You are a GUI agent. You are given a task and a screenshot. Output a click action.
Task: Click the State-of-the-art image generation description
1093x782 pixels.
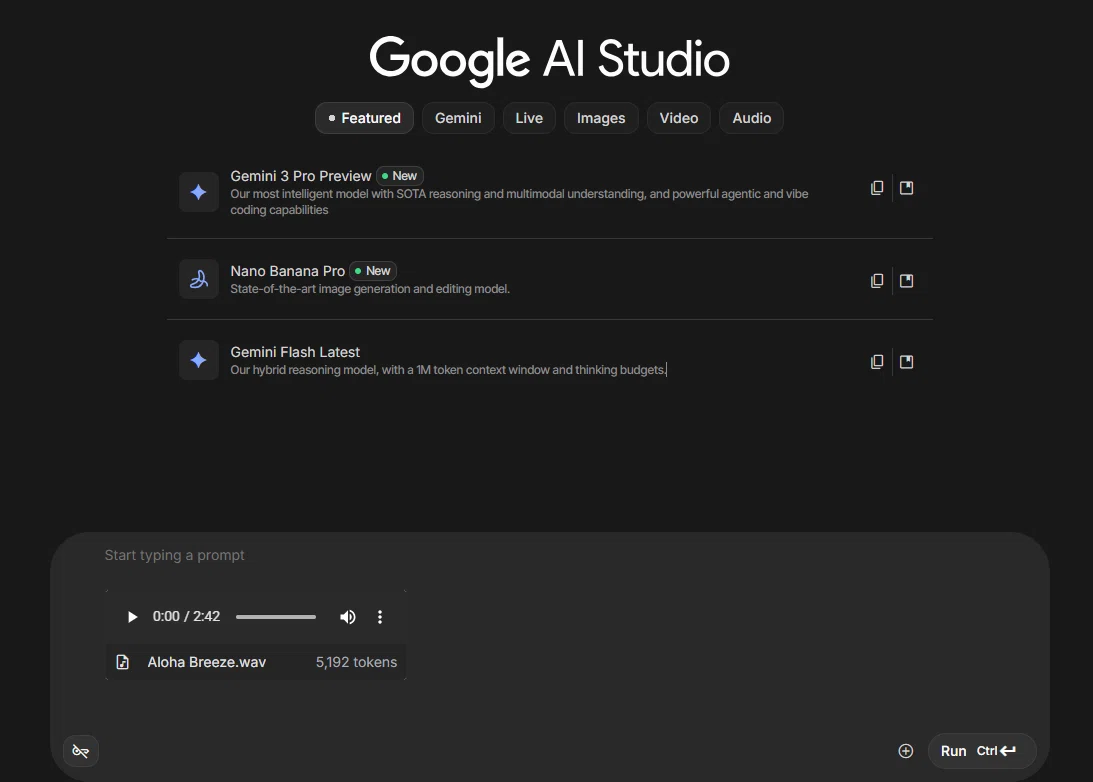370,289
